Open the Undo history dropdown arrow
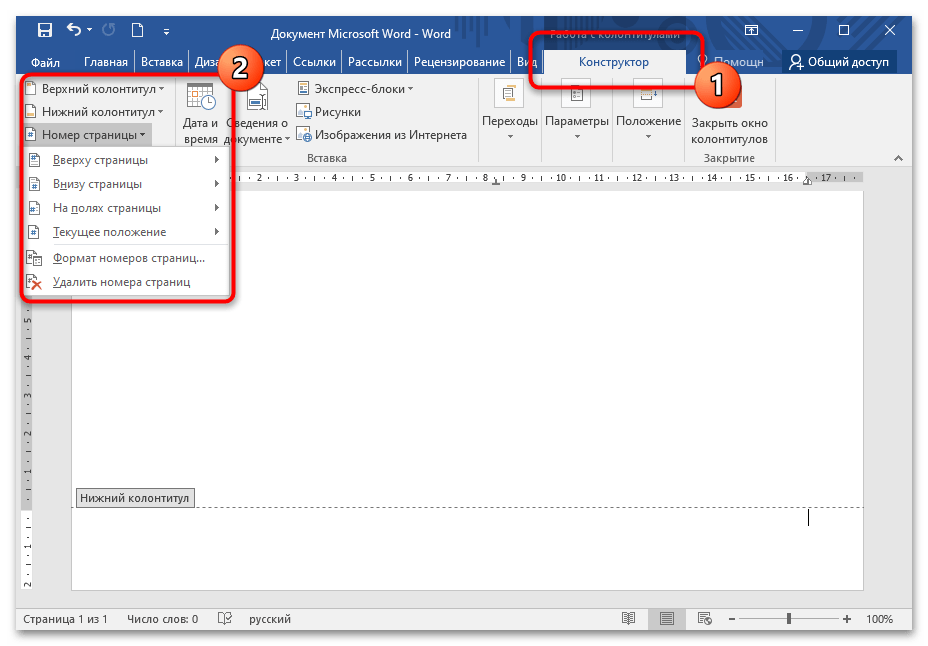The image size is (928, 646). 89,30
